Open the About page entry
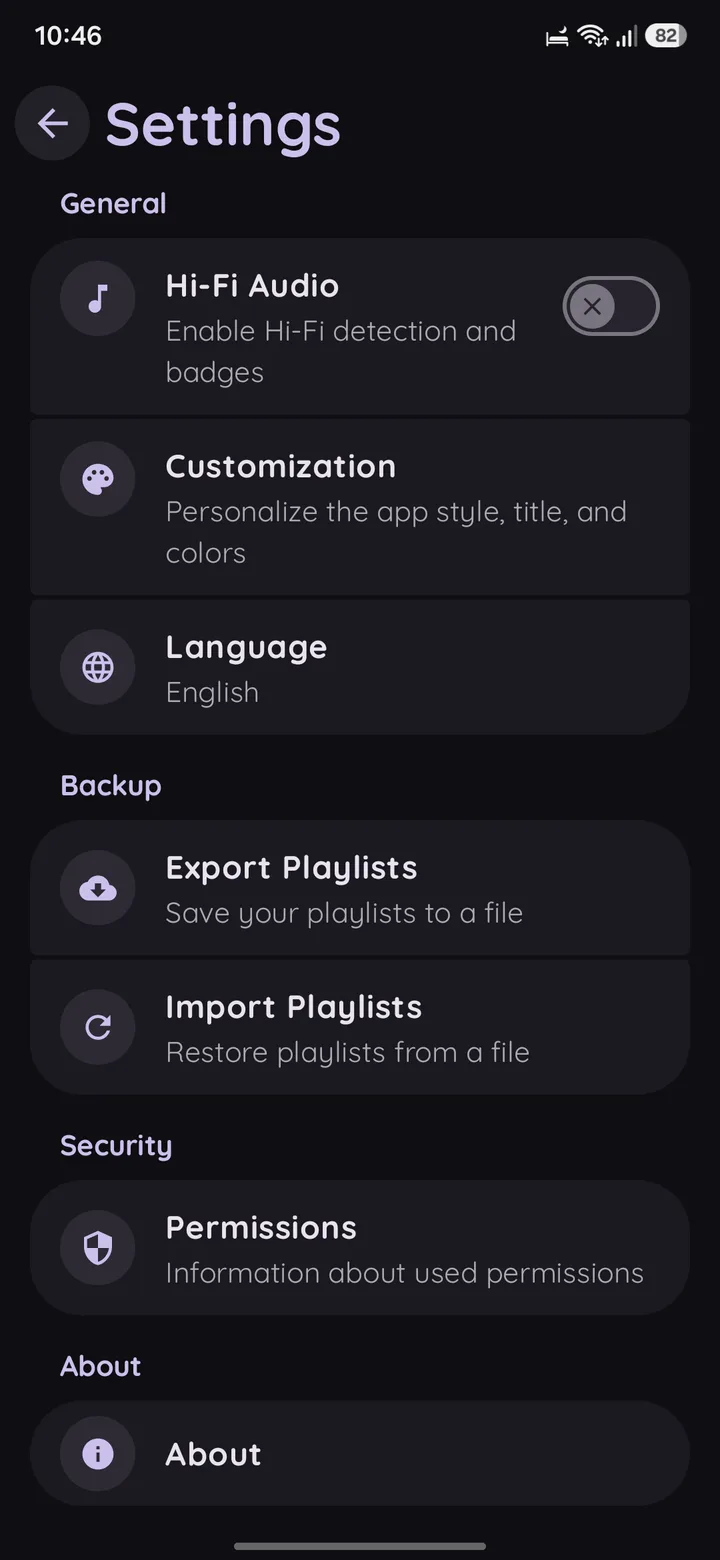Screen dimensions: 720x1560 [x=360, y=1453]
